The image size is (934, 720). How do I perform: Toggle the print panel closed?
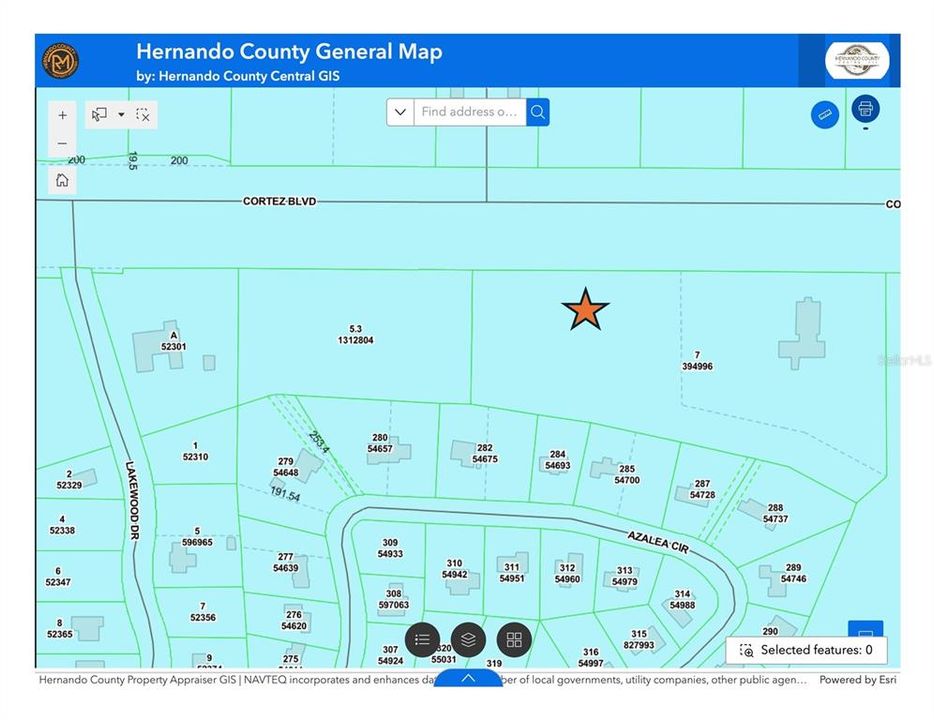(864, 108)
